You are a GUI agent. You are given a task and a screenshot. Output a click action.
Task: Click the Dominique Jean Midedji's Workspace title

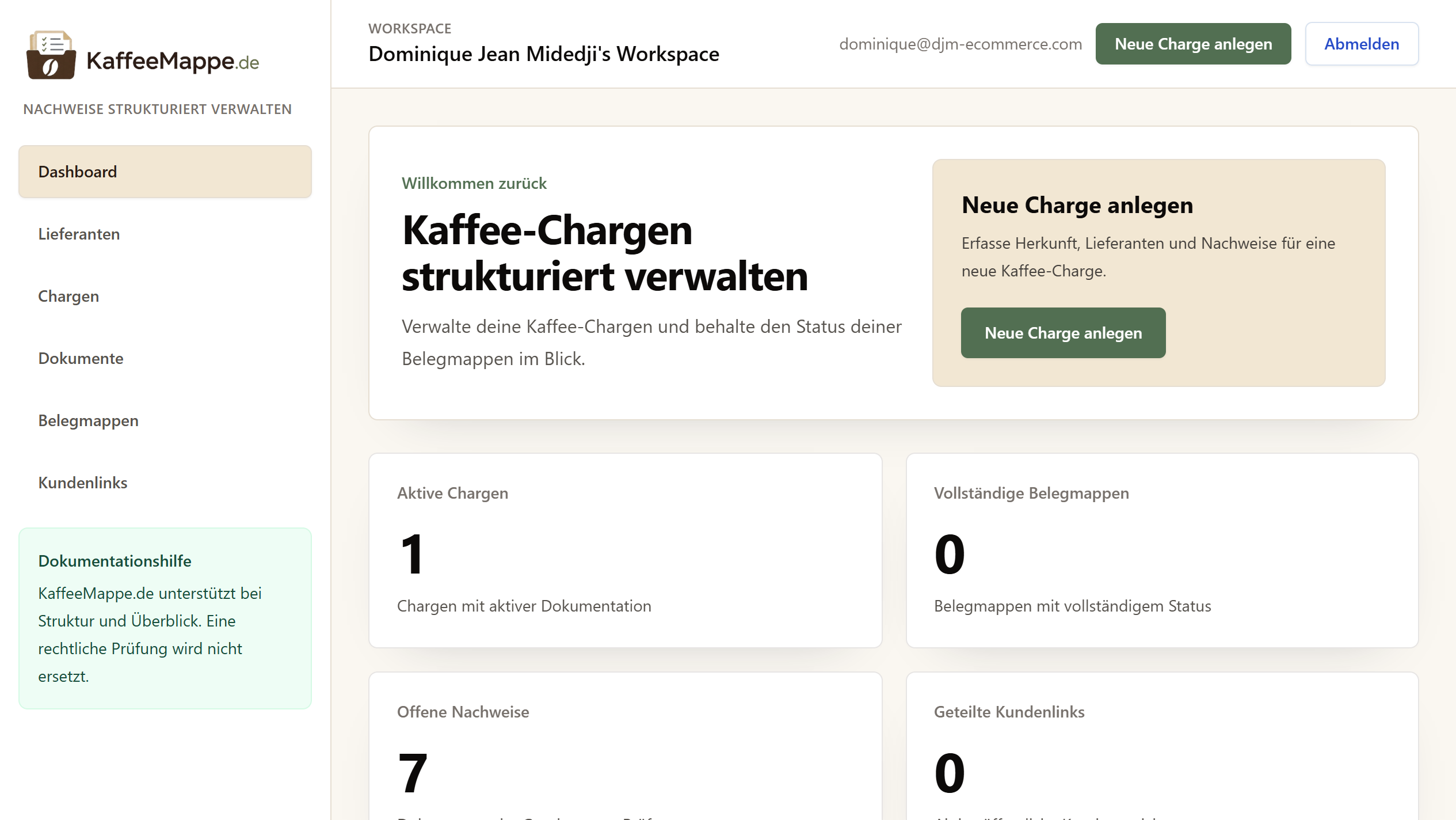(544, 54)
